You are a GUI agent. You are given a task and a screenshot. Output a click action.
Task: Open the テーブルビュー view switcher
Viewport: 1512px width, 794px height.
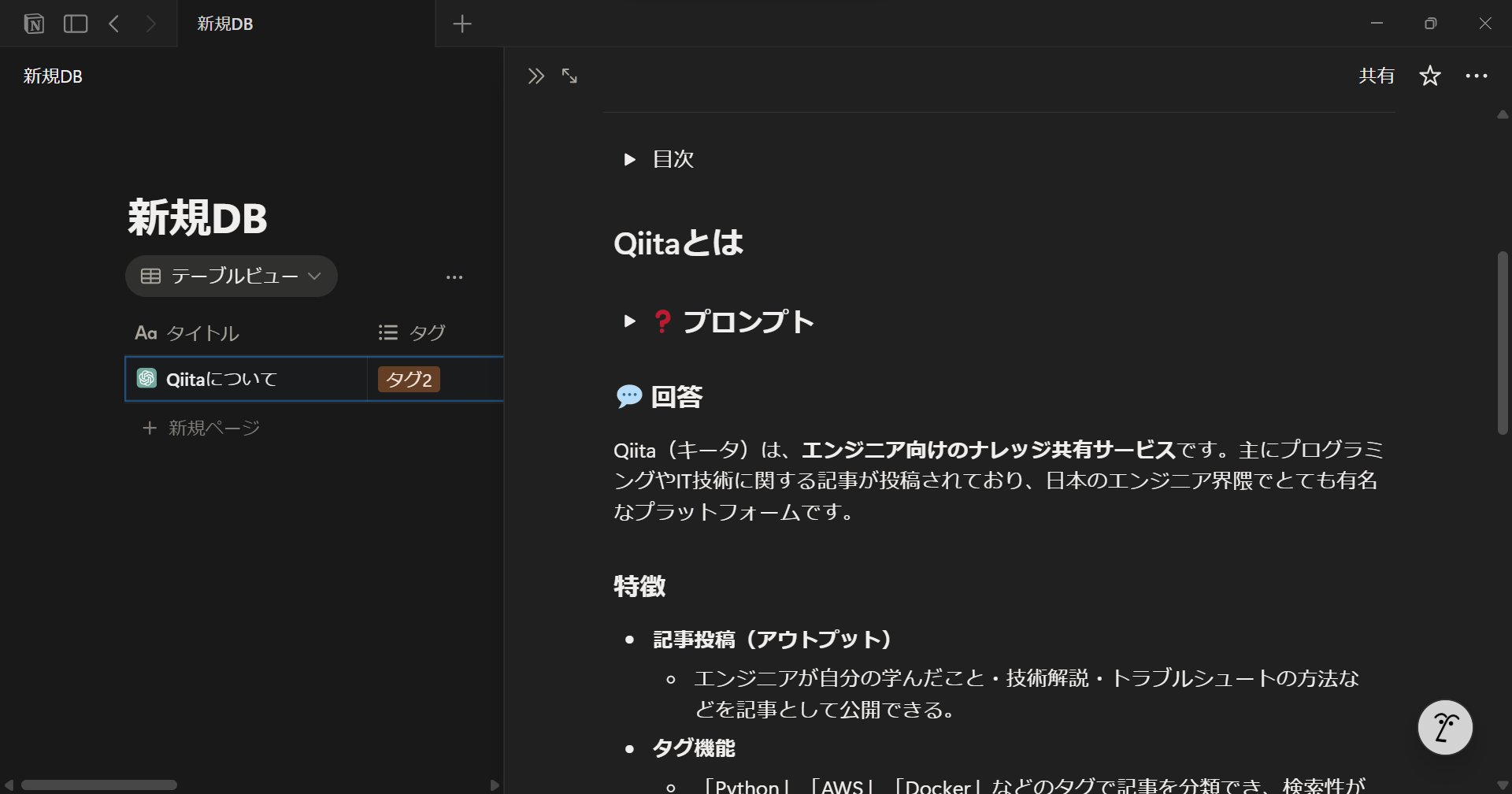coord(231,276)
